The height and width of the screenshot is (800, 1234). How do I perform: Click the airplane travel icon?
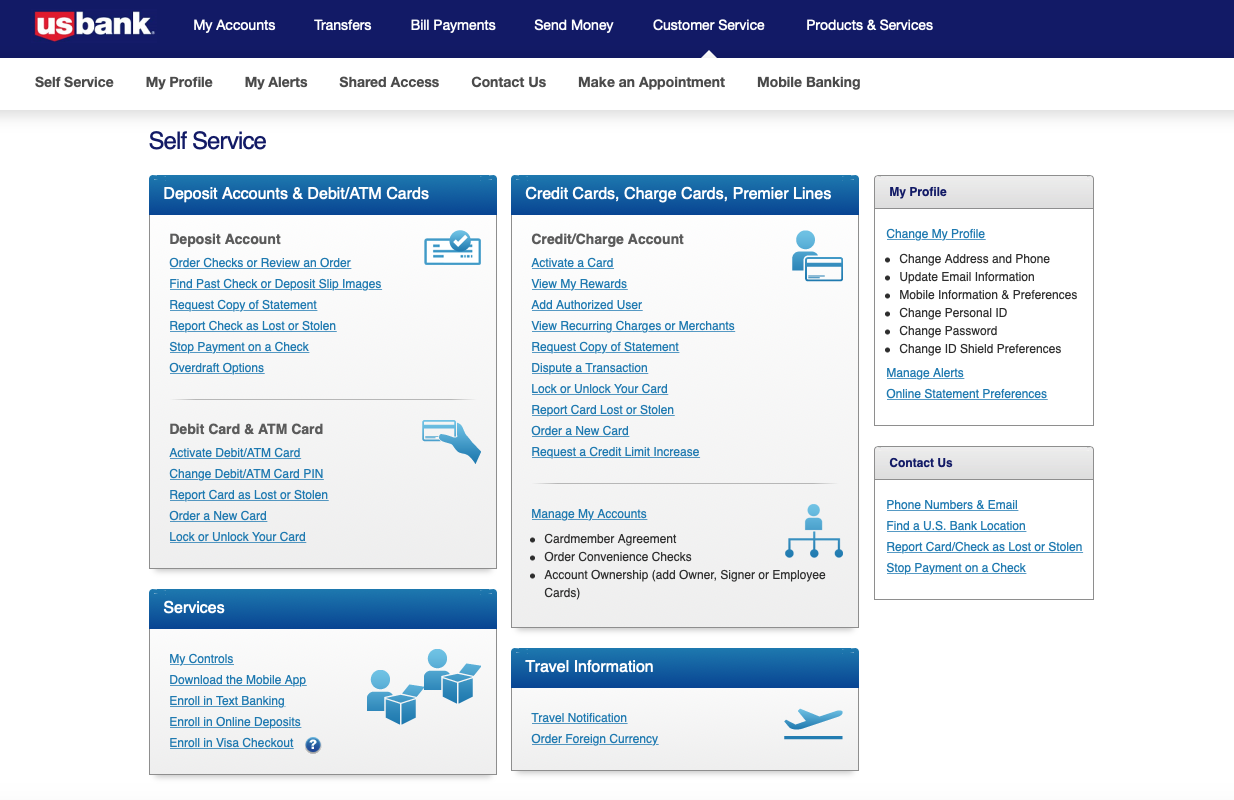[814, 724]
